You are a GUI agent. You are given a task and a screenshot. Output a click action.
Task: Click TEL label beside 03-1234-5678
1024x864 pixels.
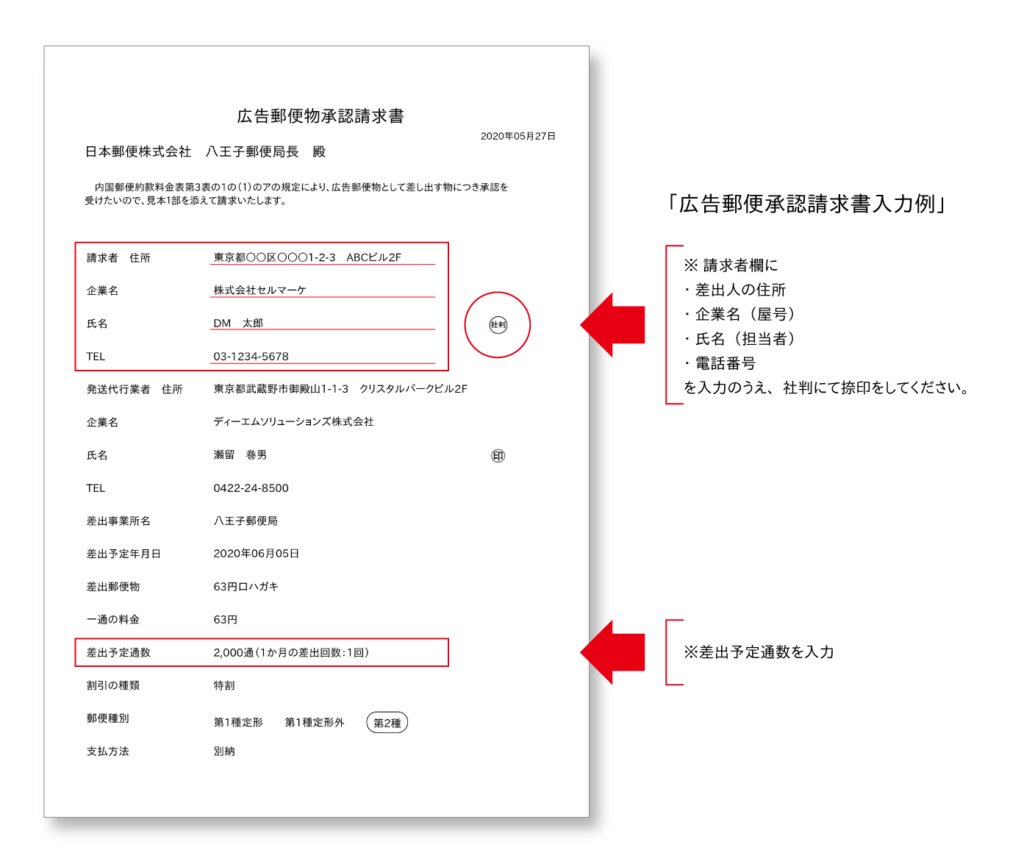pos(95,357)
